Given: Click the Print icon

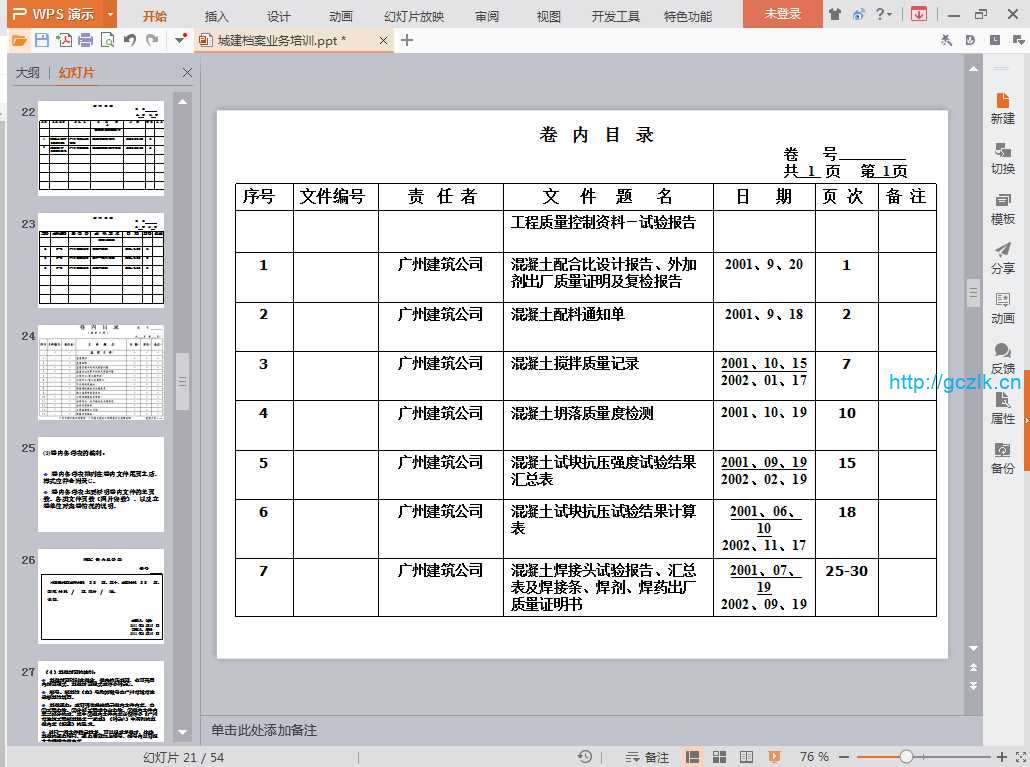Looking at the screenshot, I should click(86, 40).
